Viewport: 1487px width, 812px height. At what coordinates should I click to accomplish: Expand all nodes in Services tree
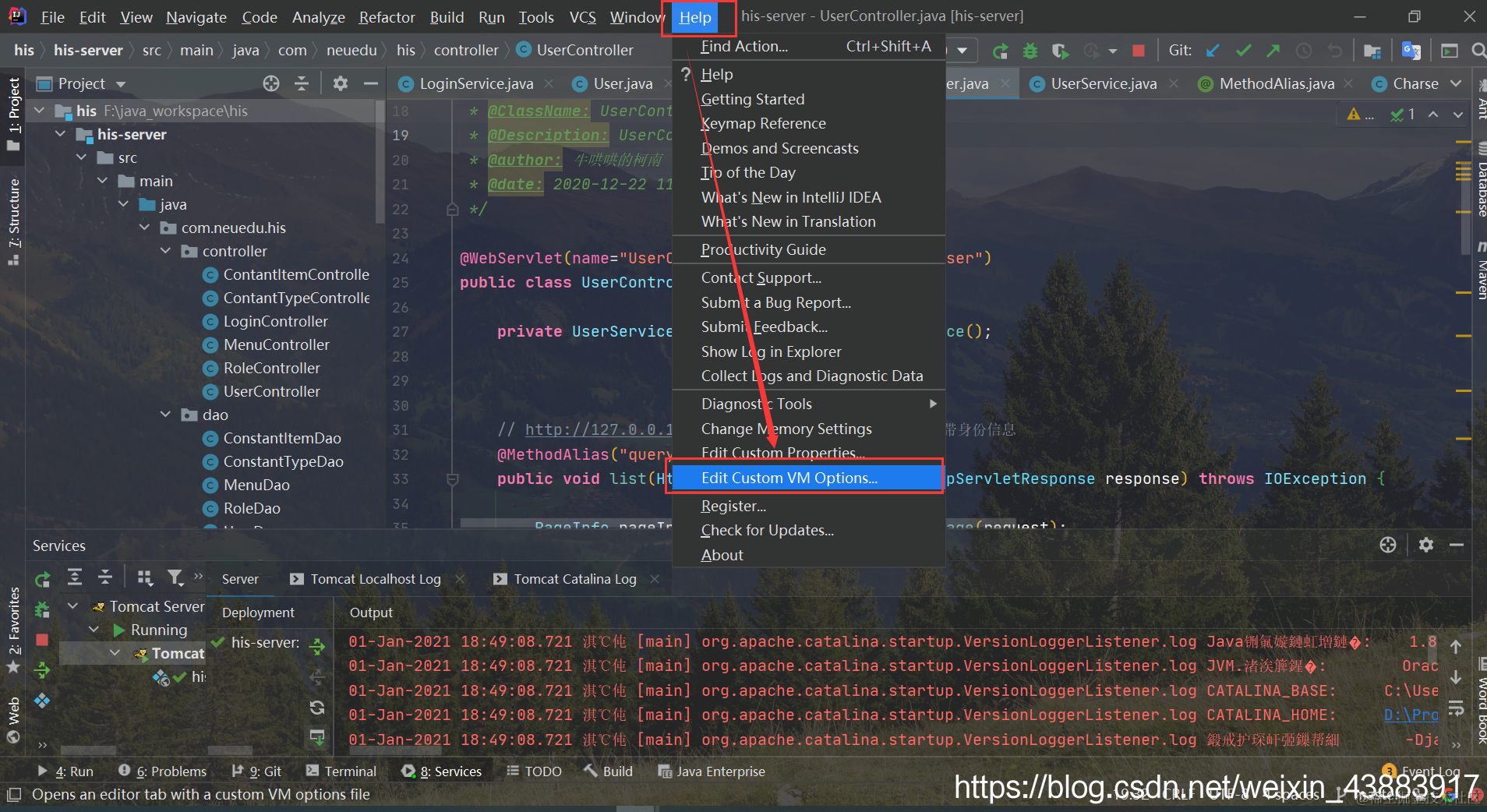pos(75,577)
